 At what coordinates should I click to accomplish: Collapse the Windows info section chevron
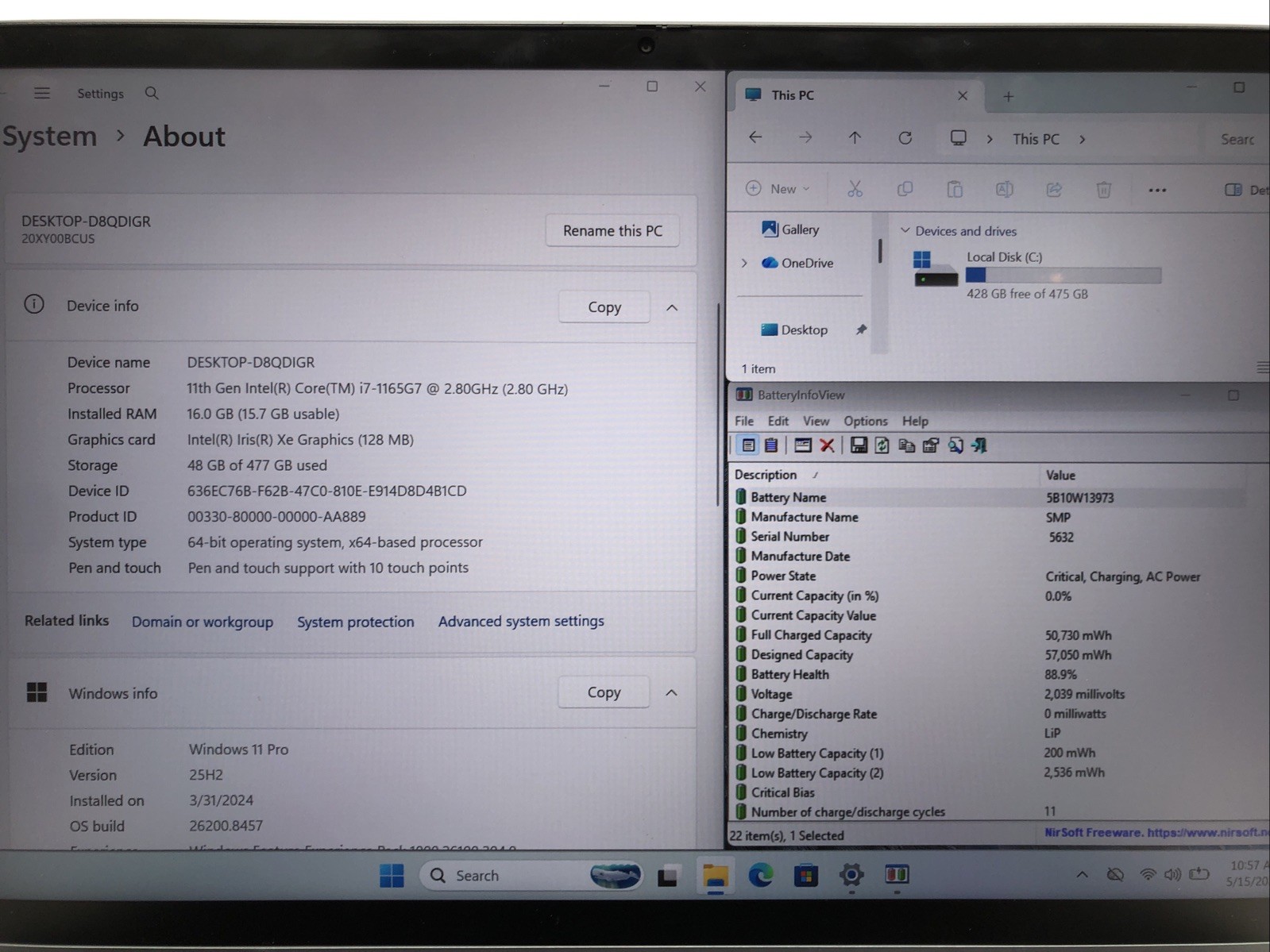[x=672, y=692]
